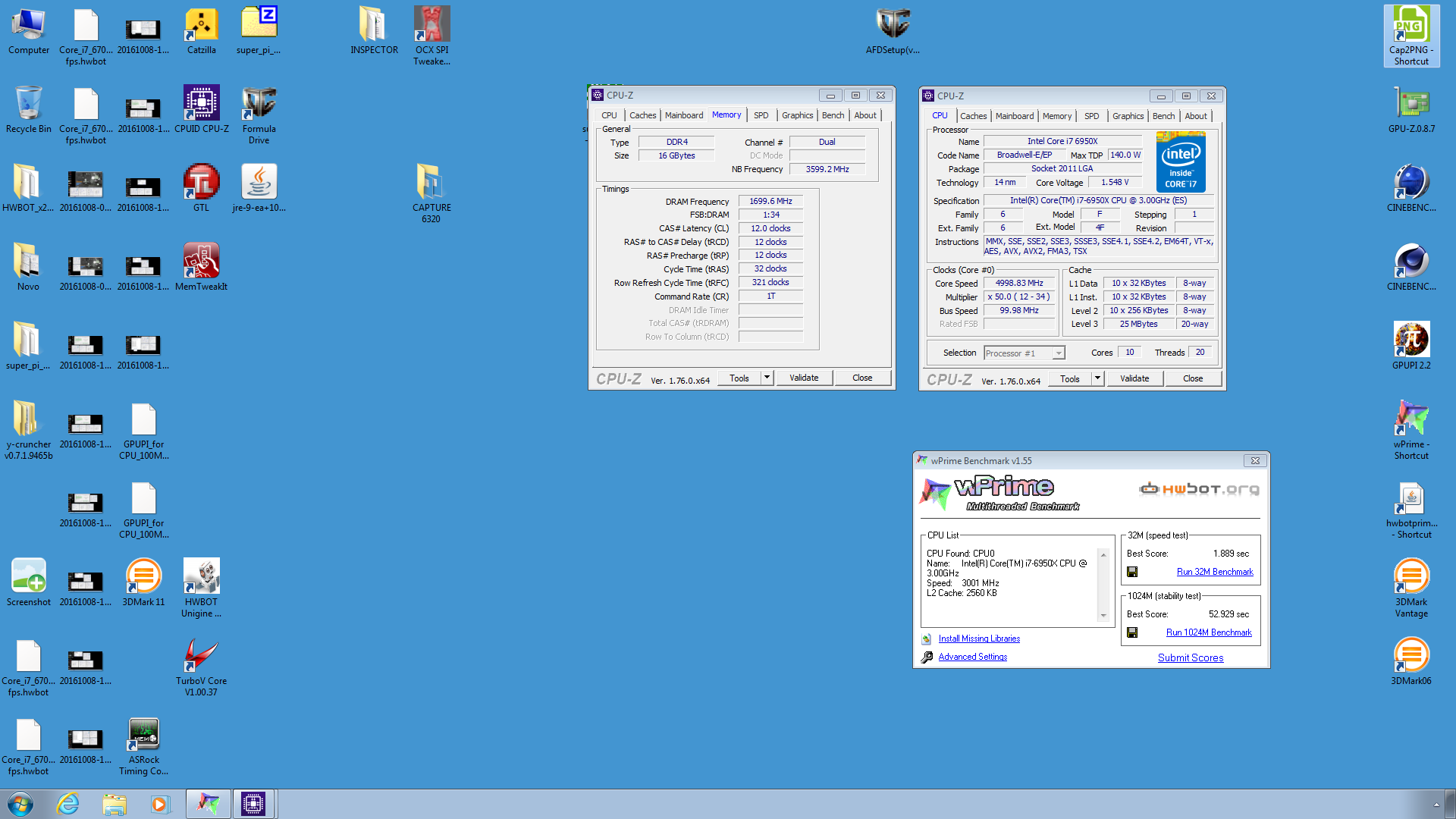1456x819 pixels.
Task: Launch GPU-Z.0.8.7 from the desktop
Action: (1411, 109)
